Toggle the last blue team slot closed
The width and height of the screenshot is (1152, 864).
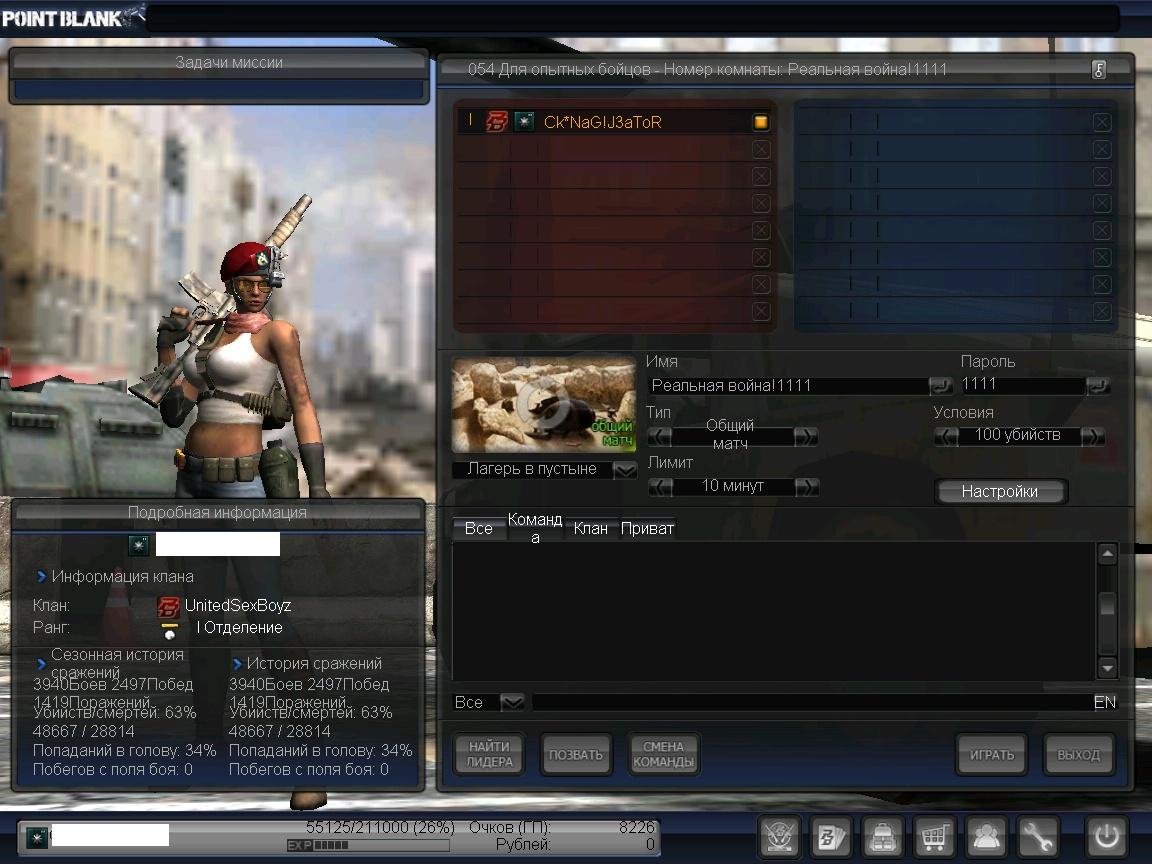(x=1101, y=311)
